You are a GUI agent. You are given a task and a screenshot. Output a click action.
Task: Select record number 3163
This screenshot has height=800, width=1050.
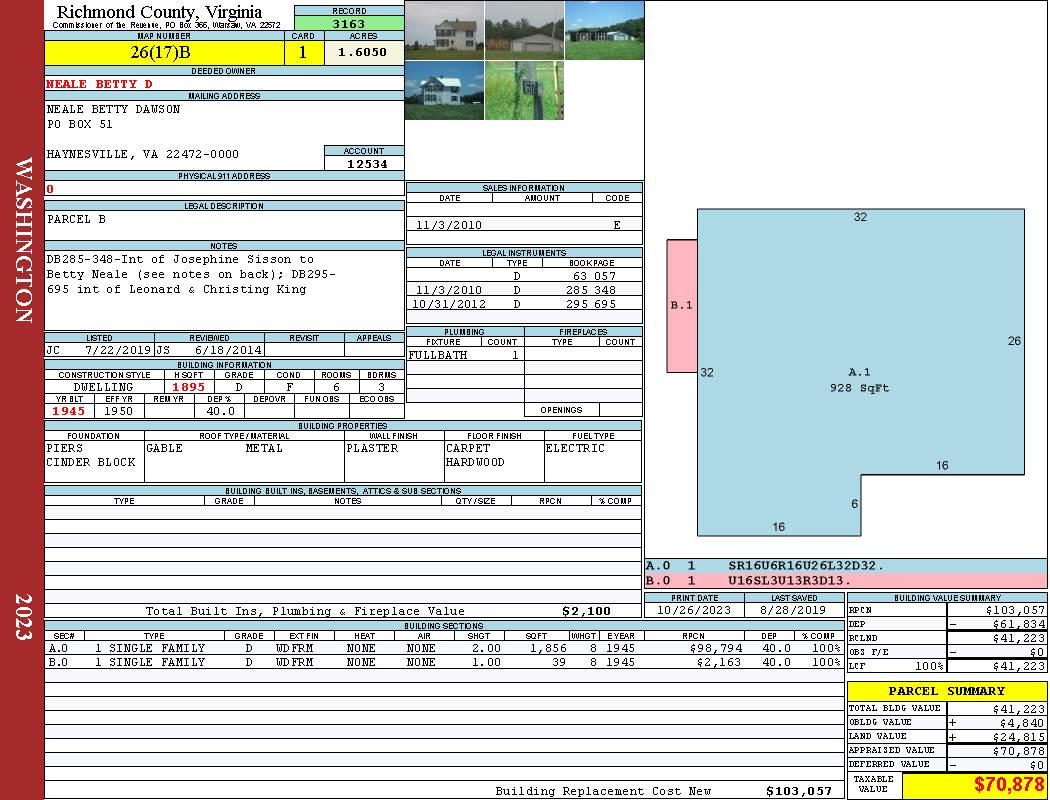tap(349, 23)
